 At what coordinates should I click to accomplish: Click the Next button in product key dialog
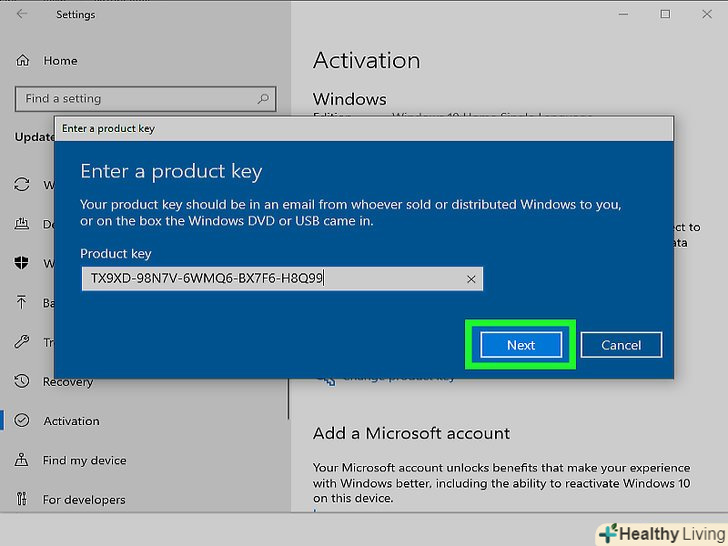pos(521,345)
